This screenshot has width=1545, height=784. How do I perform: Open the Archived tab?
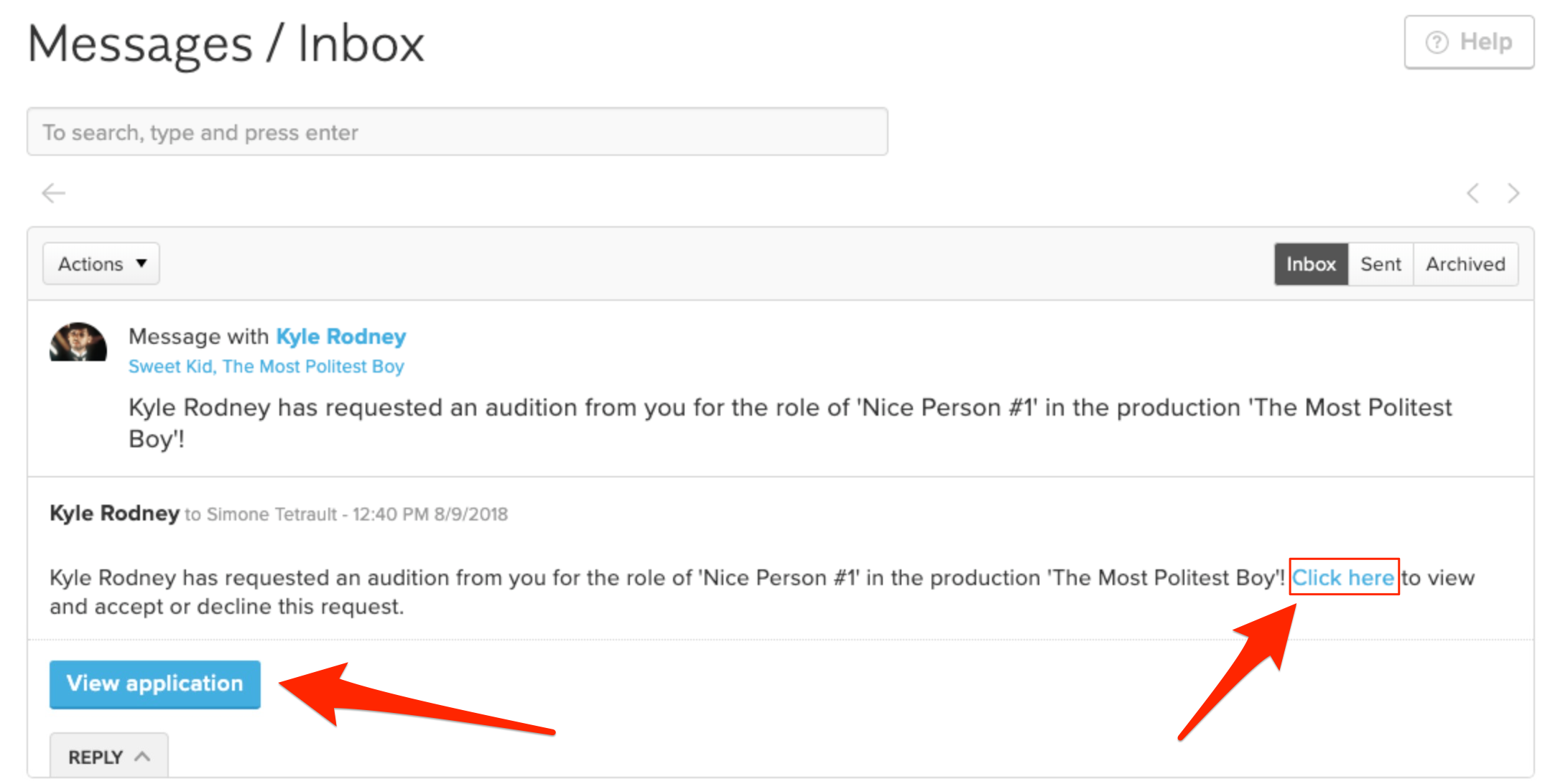1465,264
